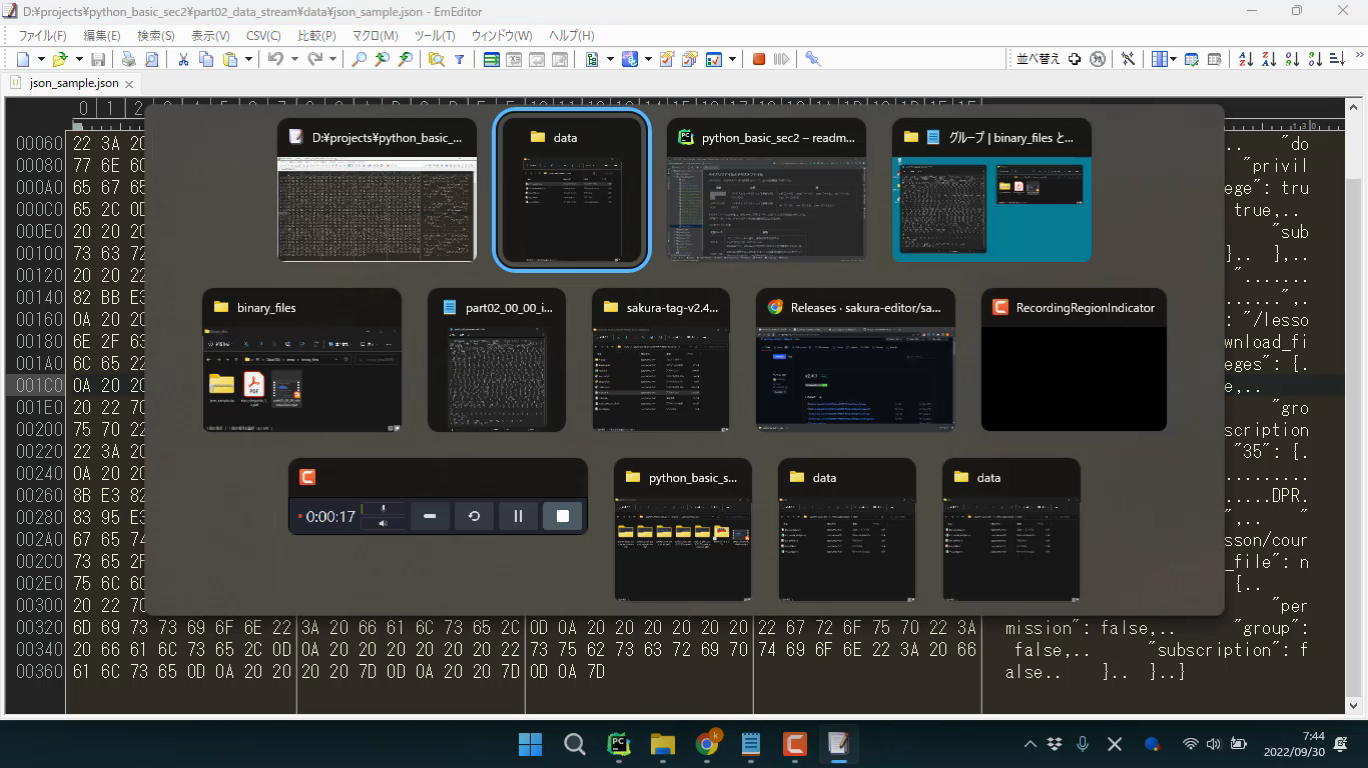Image resolution: width=1368 pixels, height=768 pixels.
Task: Click the Sort A to Z icon
Action: (1245, 59)
